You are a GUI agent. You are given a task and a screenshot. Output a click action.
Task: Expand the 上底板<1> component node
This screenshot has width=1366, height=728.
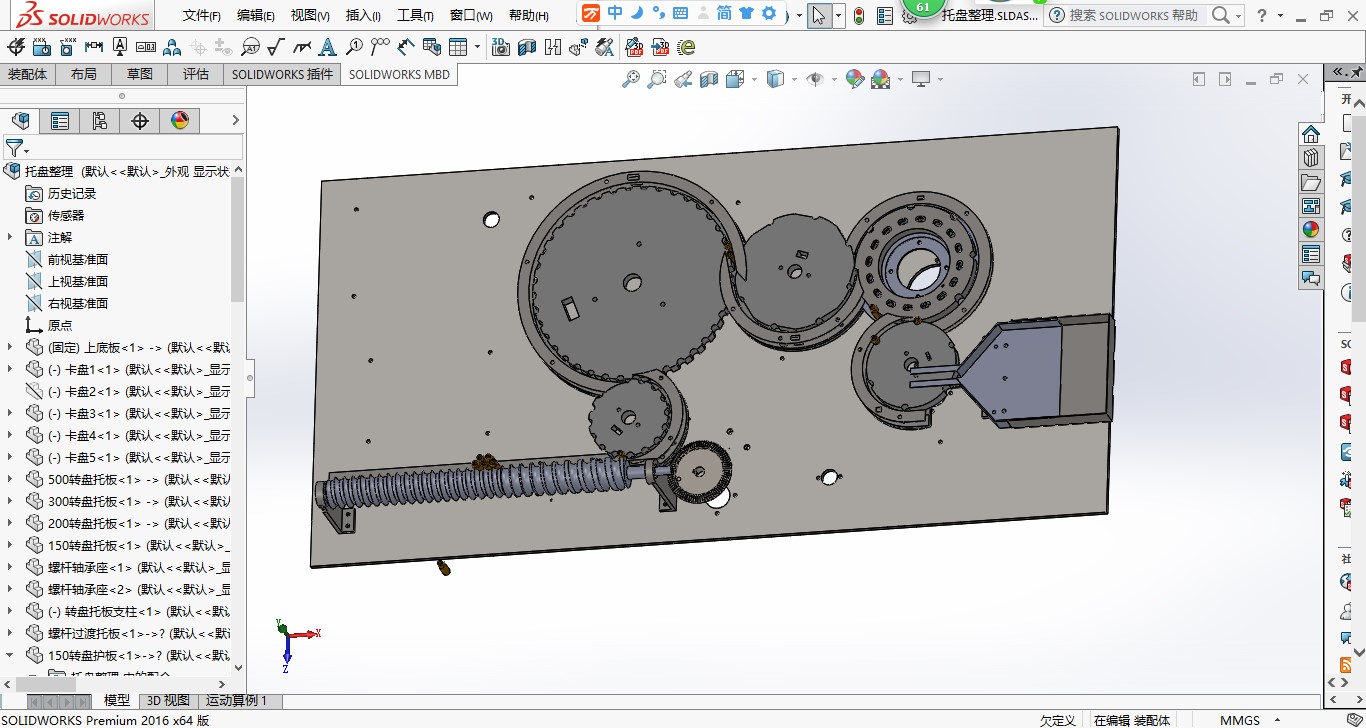pyautogui.click(x=10, y=347)
